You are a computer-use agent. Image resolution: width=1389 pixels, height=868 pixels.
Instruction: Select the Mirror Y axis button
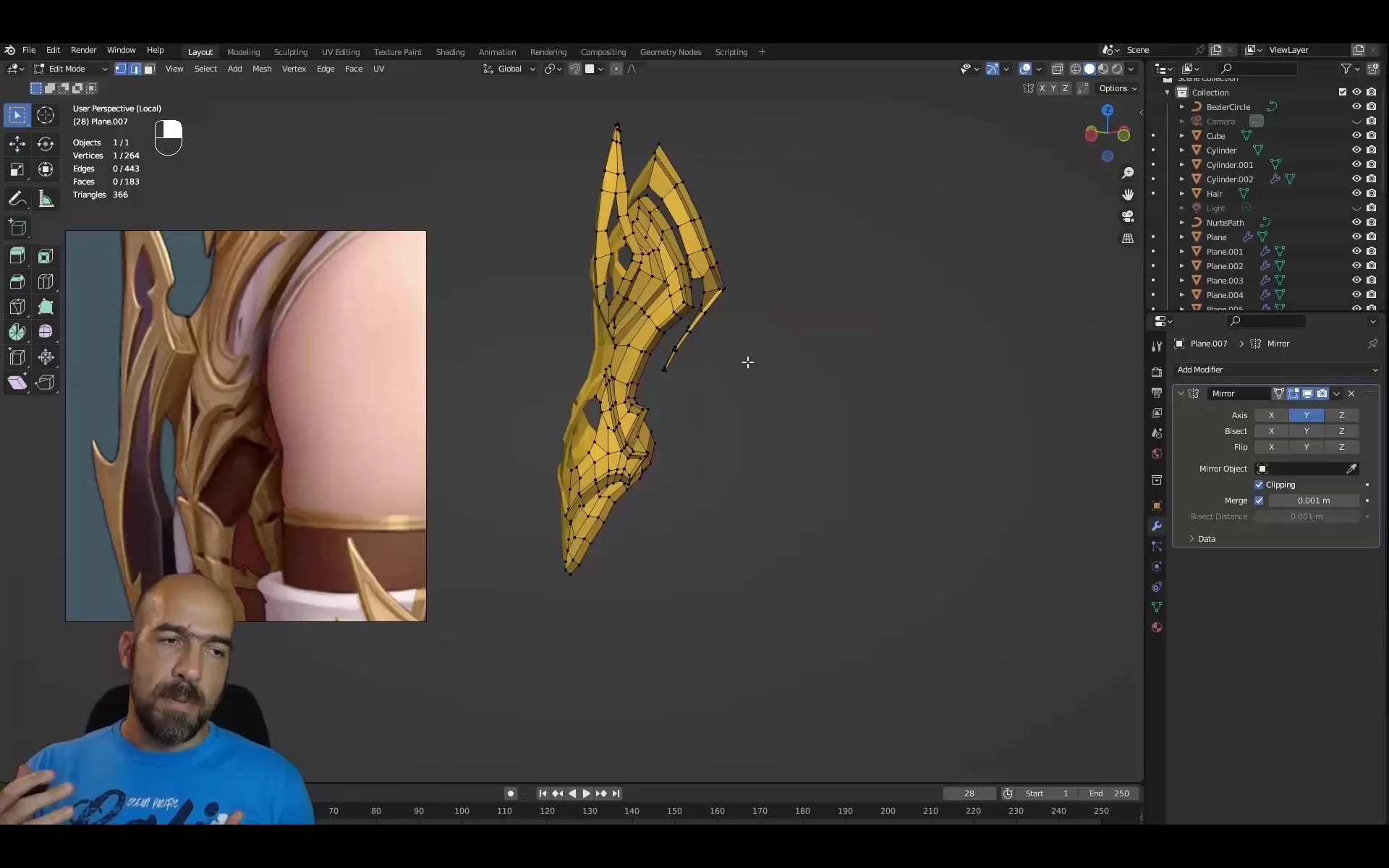pos(1307,415)
